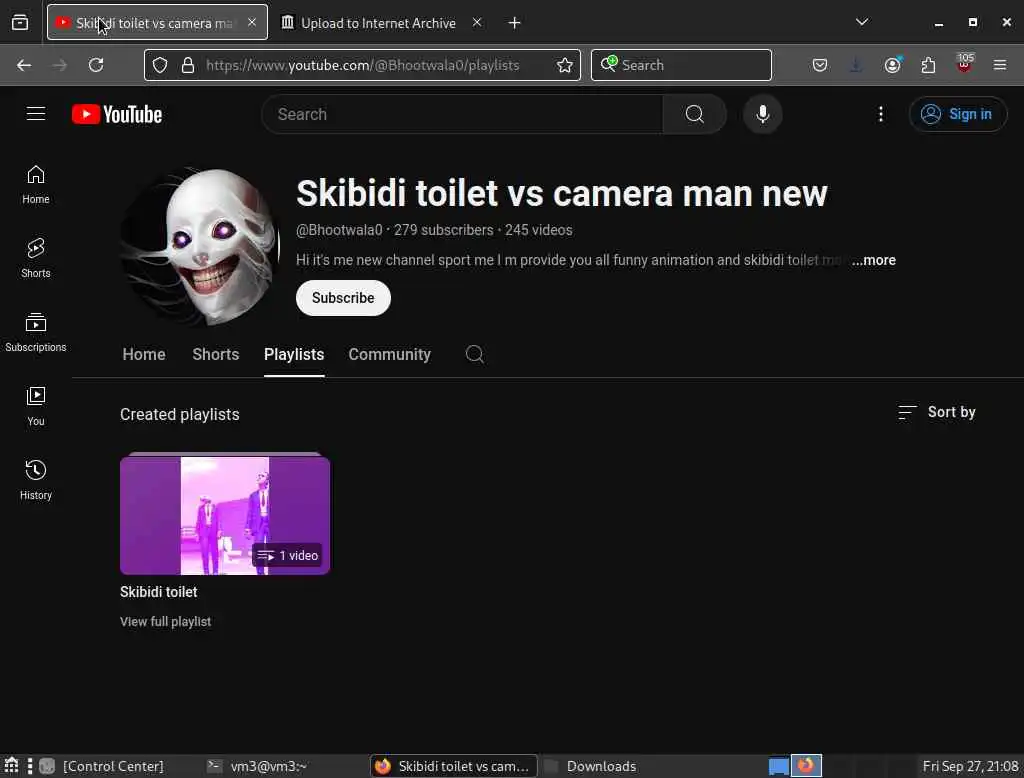Open Downloads window from taskbar

[601, 766]
